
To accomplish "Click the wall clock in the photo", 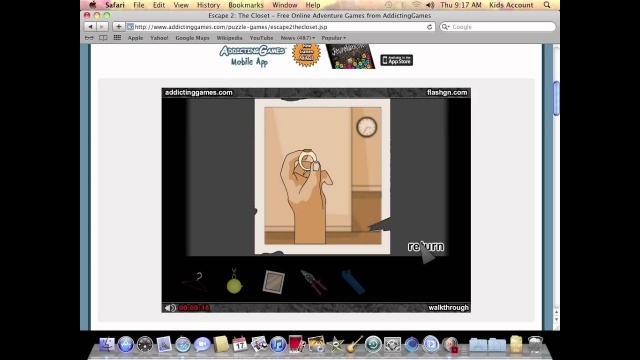I will point(367,127).
